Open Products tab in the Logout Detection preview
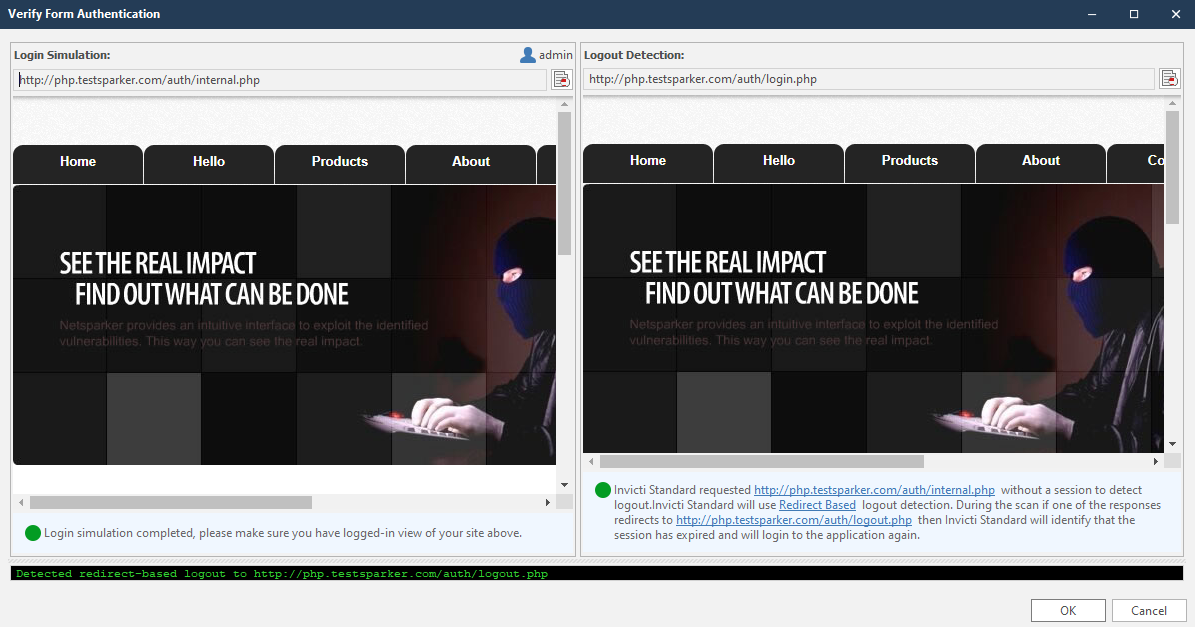Image resolution: width=1195 pixels, height=627 pixels. pyautogui.click(x=909, y=161)
